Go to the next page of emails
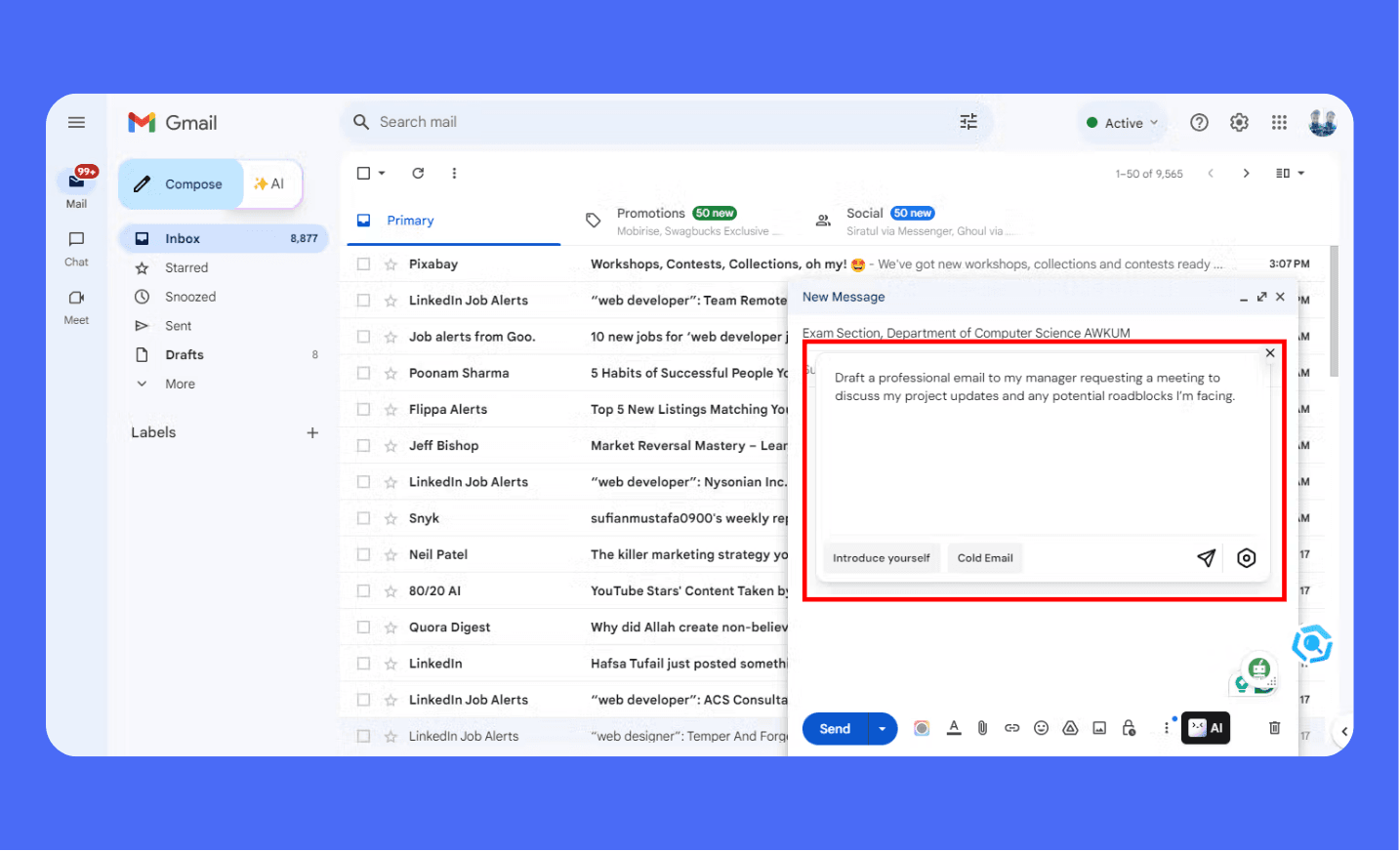This screenshot has width=1400, height=851. (1246, 174)
